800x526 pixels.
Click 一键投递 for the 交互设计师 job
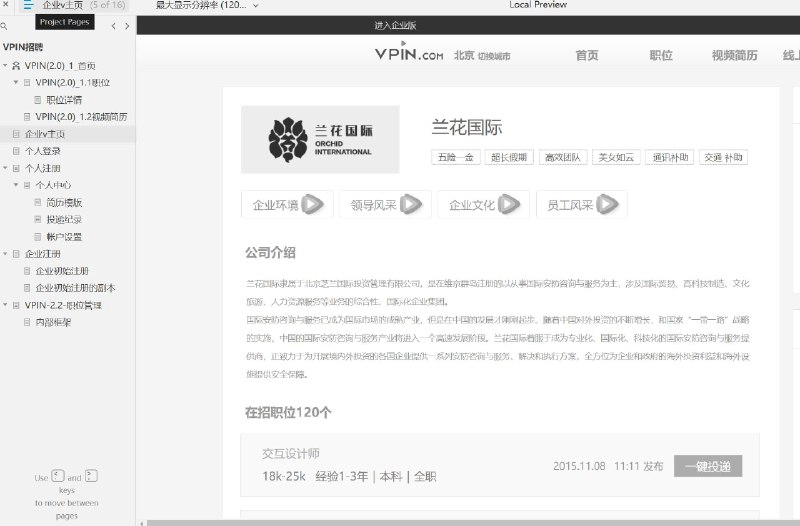(x=708, y=466)
